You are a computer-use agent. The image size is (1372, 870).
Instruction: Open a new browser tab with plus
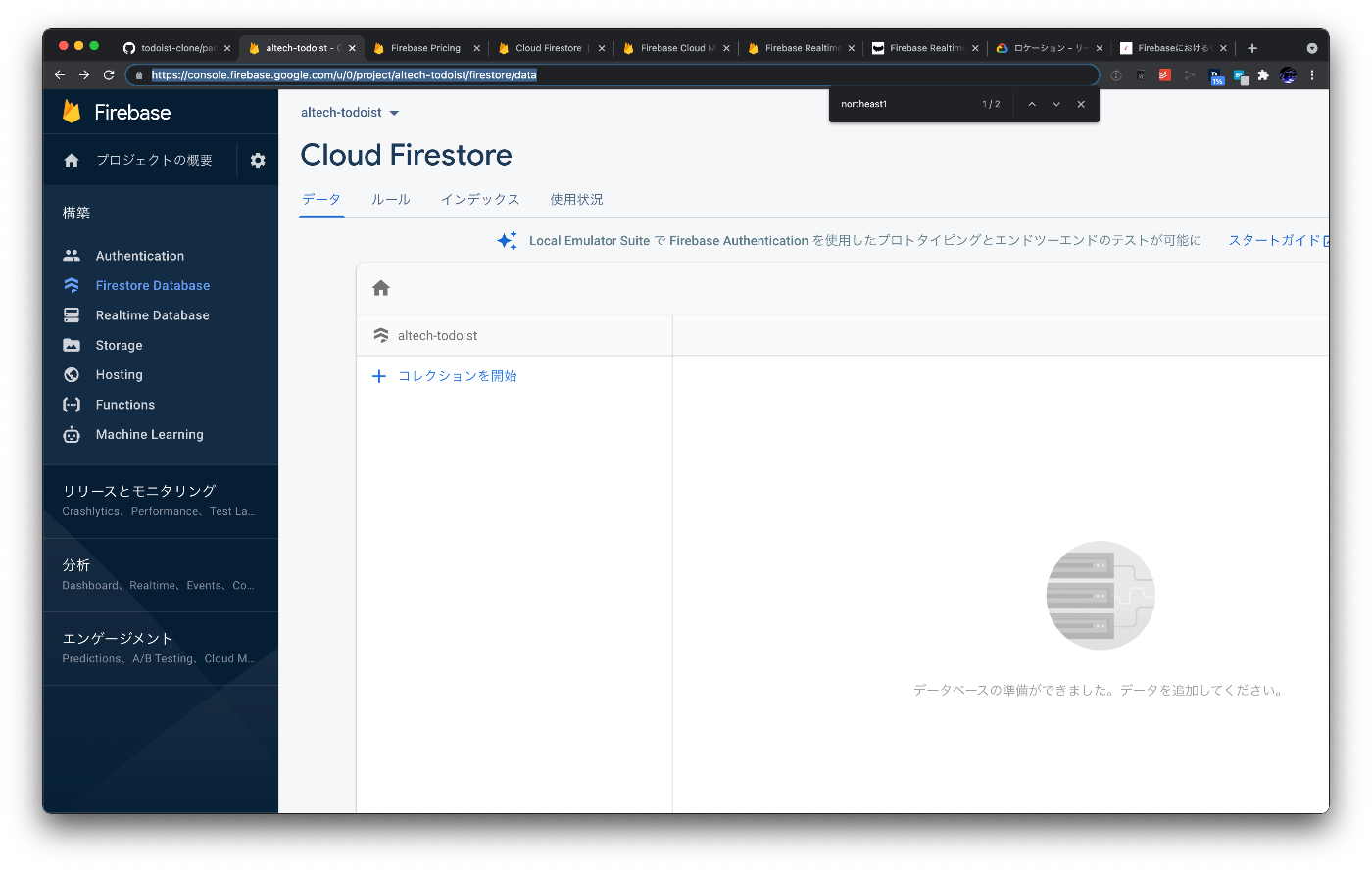pyautogui.click(x=1252, y=48)
